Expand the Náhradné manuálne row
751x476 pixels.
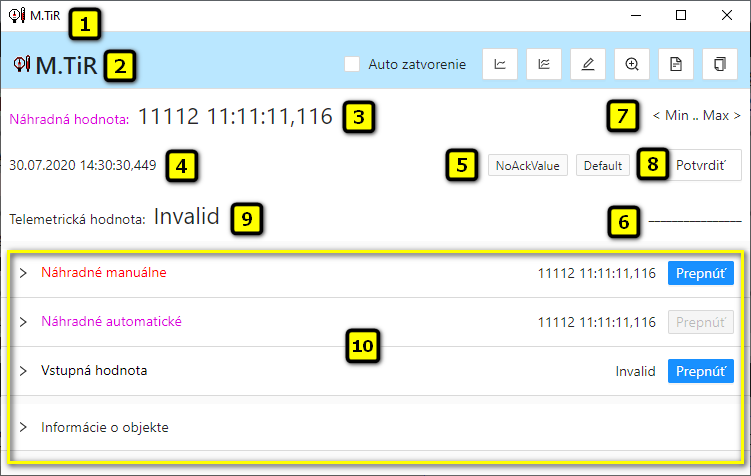pyautogui.click(x=23, y=272)
